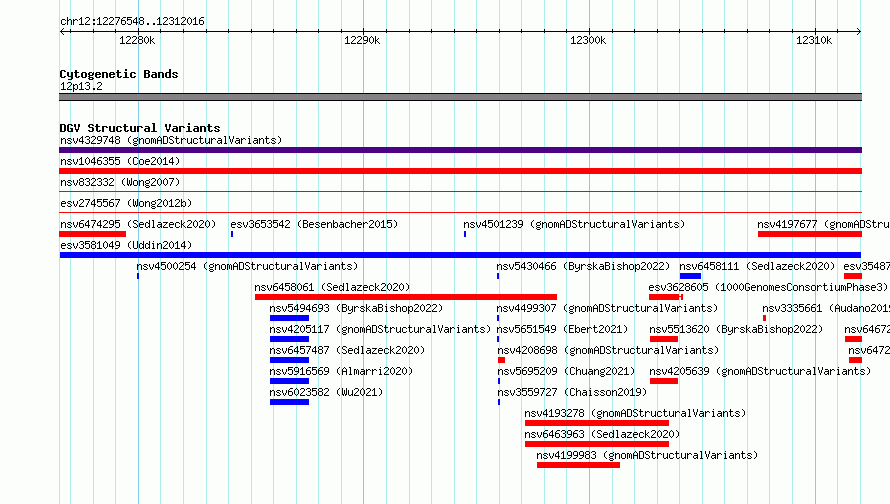Open nsv4205639 gnomAD variant label
Viewport: 890px width, 504px height.
pos(759,371)
